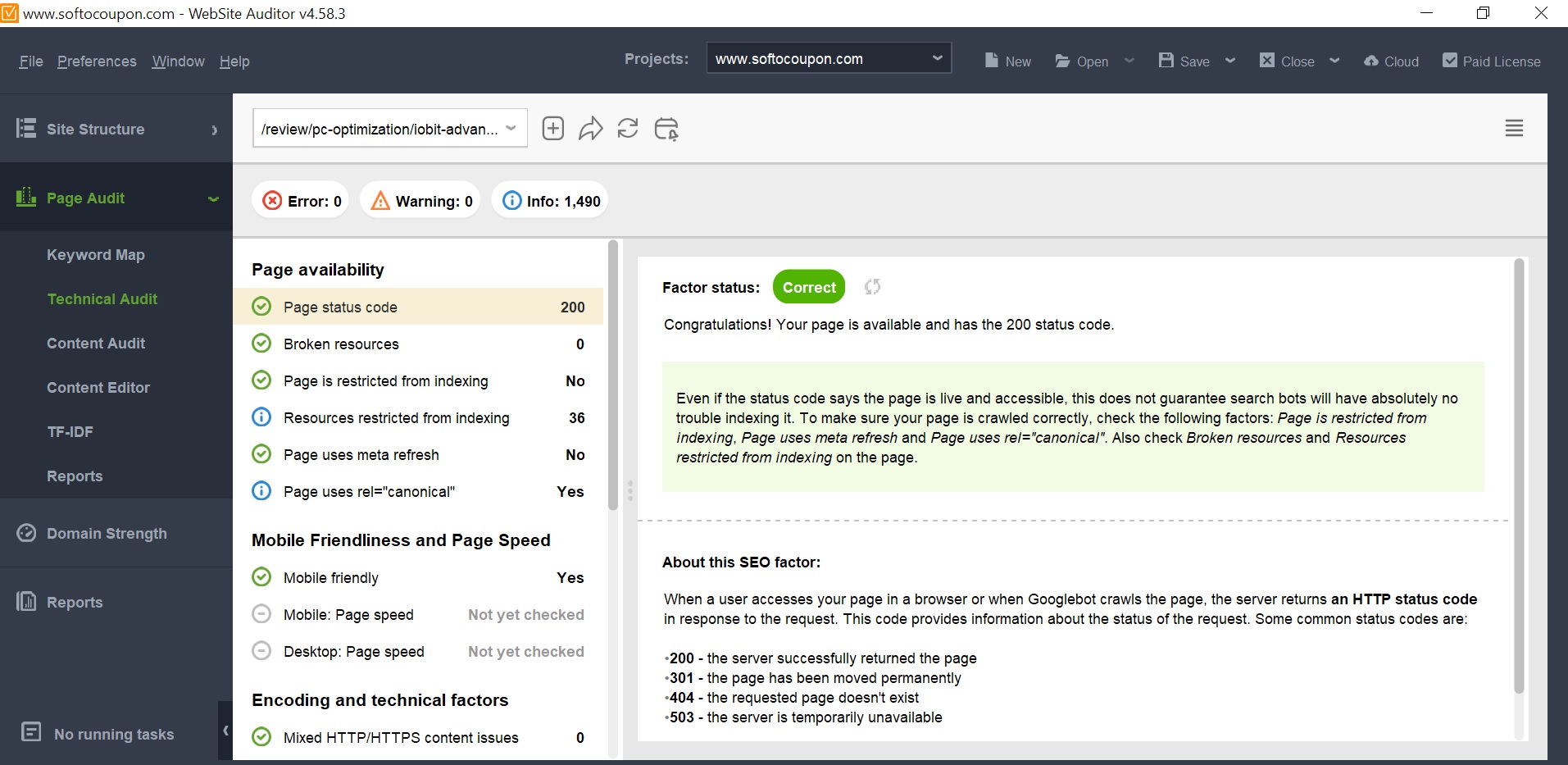Select Mixed HTTP/HTTPS content issues factor
The height and width of the screenshot is (765, 1568).
(x=418, y=737)
